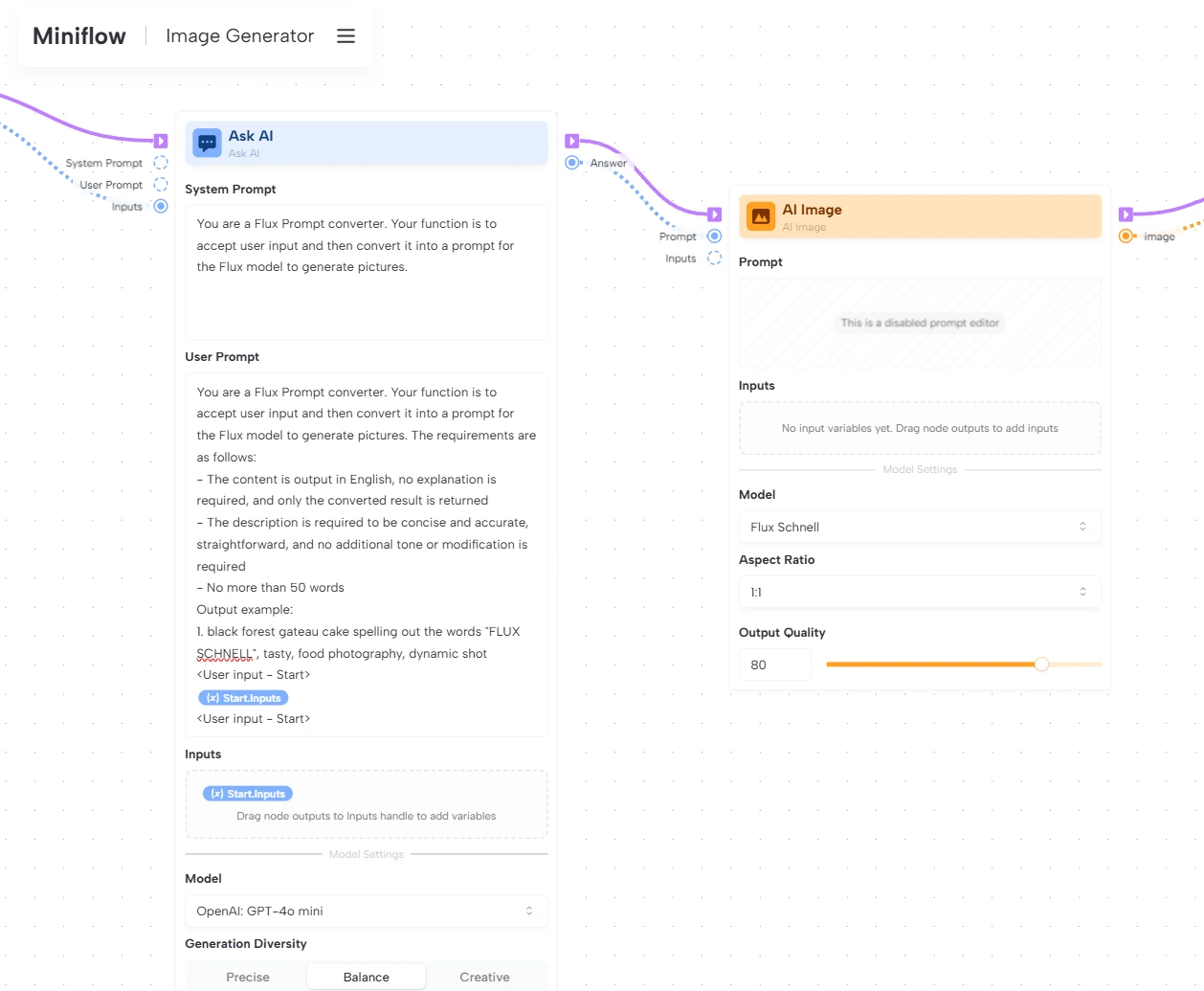Viewport: 1204px width, 991px height.
Task: Click the Ask AI chat bubble icon
Action: (x=207, y=144)
